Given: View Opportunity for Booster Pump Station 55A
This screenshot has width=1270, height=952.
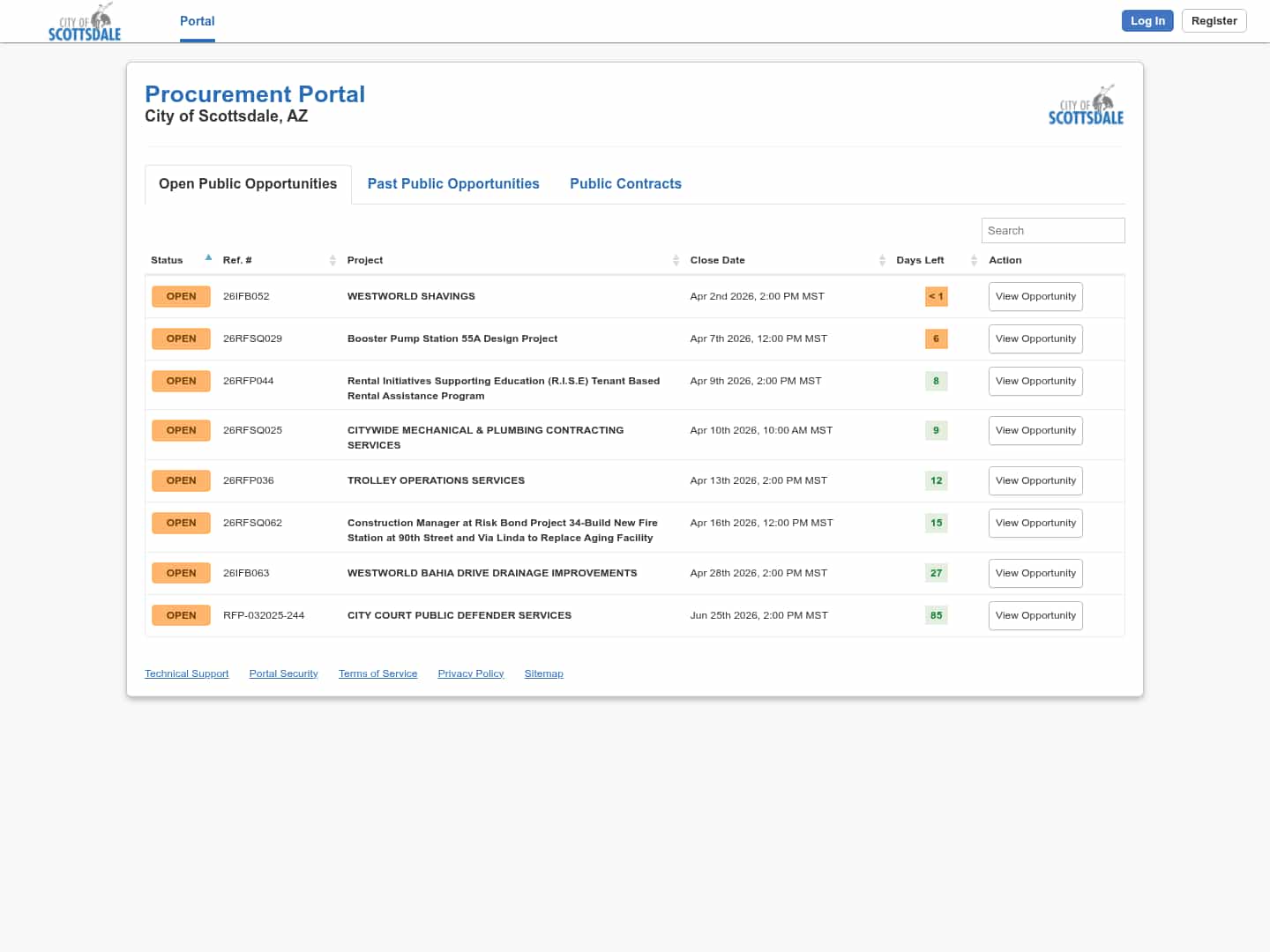Looking at the screenshot, I should (1035, 338).
